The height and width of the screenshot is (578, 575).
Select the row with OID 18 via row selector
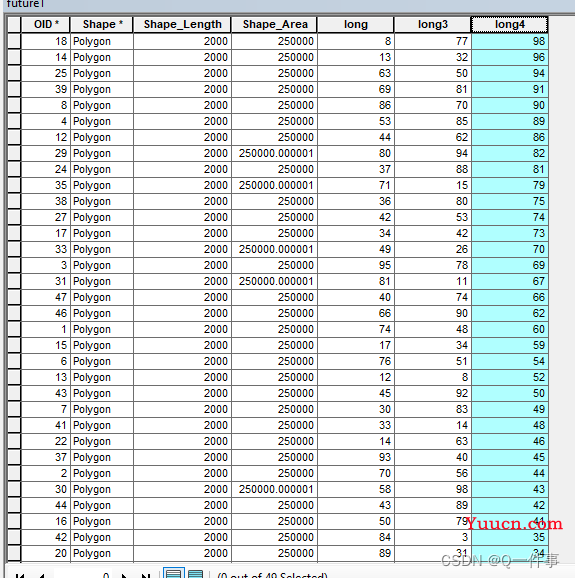(x=14, y=41)
